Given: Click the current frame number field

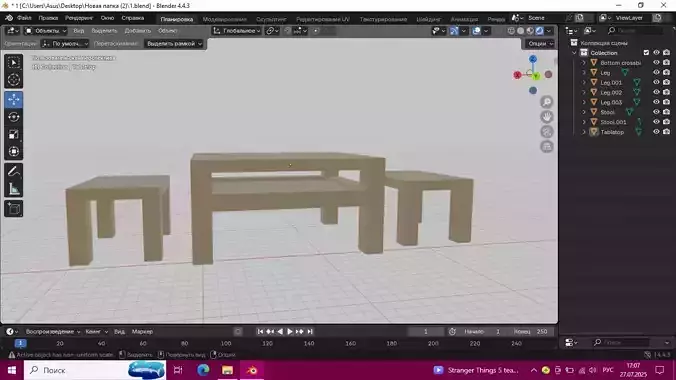Looking at the screenshot, I should 426,332.
